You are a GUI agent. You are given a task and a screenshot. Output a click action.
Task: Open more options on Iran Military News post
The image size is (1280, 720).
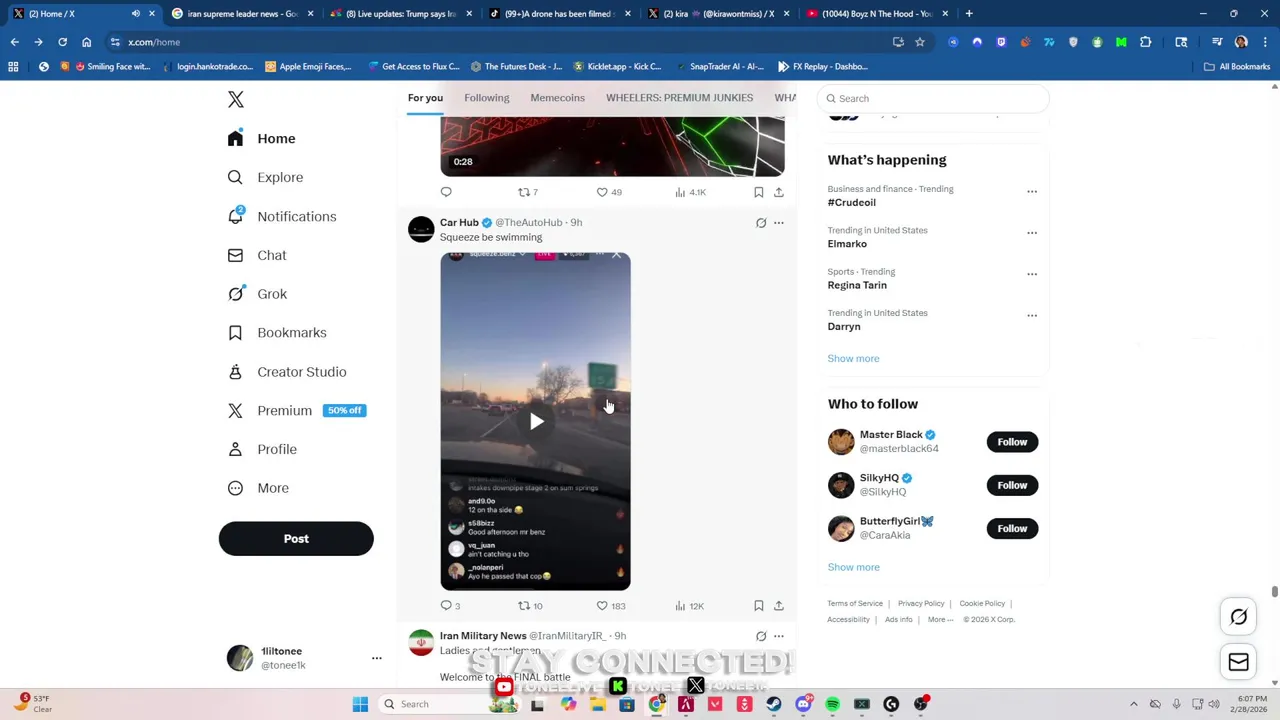pyautogui.click(x=779, y=636)
